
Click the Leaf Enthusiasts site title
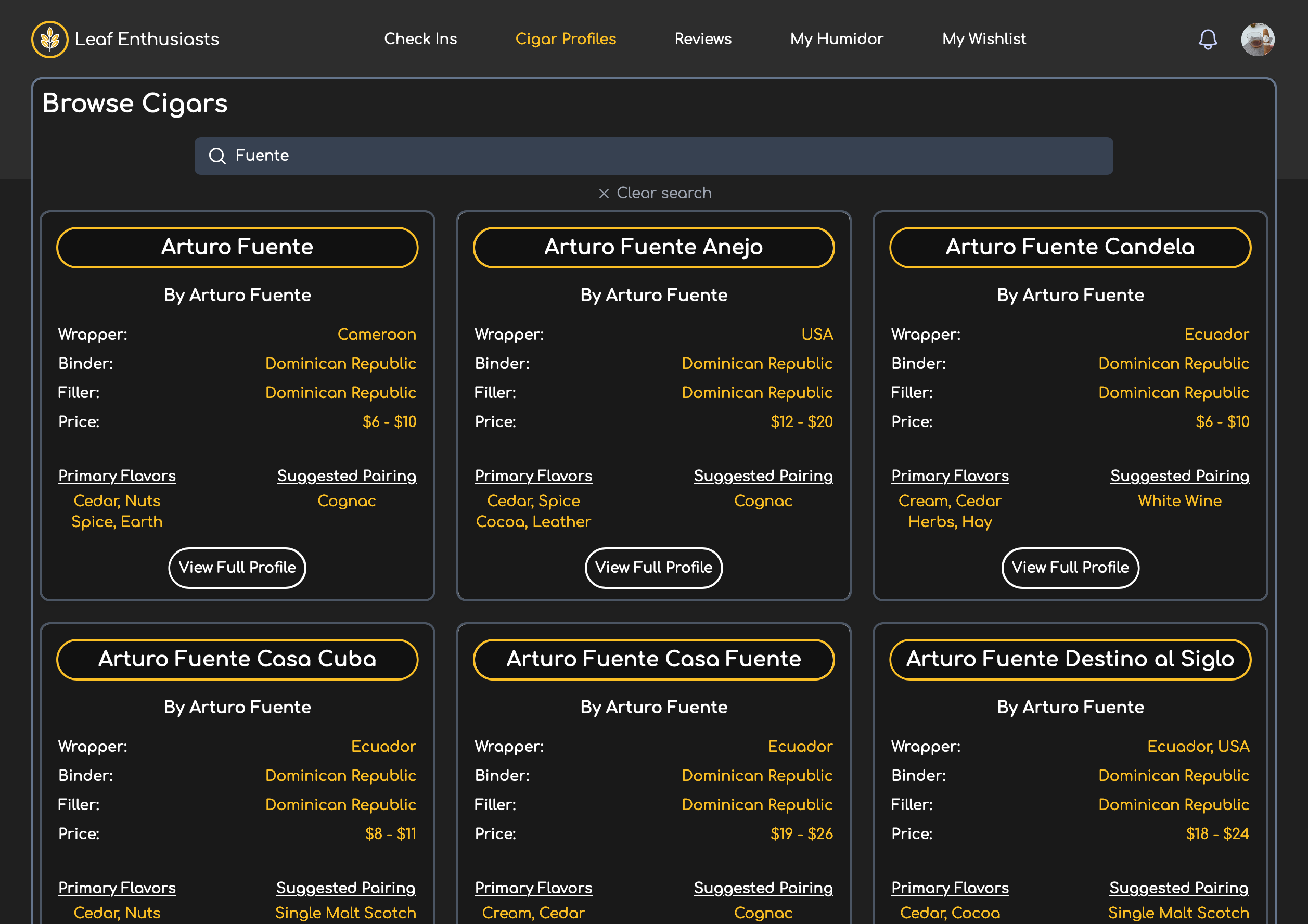point(147,40)
